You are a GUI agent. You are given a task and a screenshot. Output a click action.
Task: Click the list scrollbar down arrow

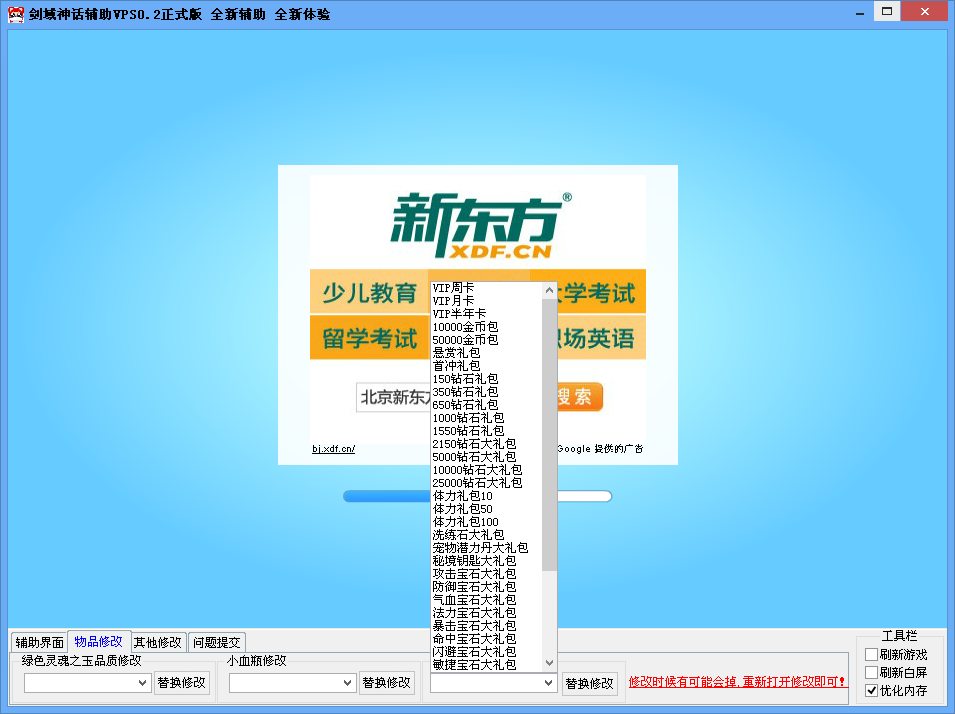click(x=549, y=663)
